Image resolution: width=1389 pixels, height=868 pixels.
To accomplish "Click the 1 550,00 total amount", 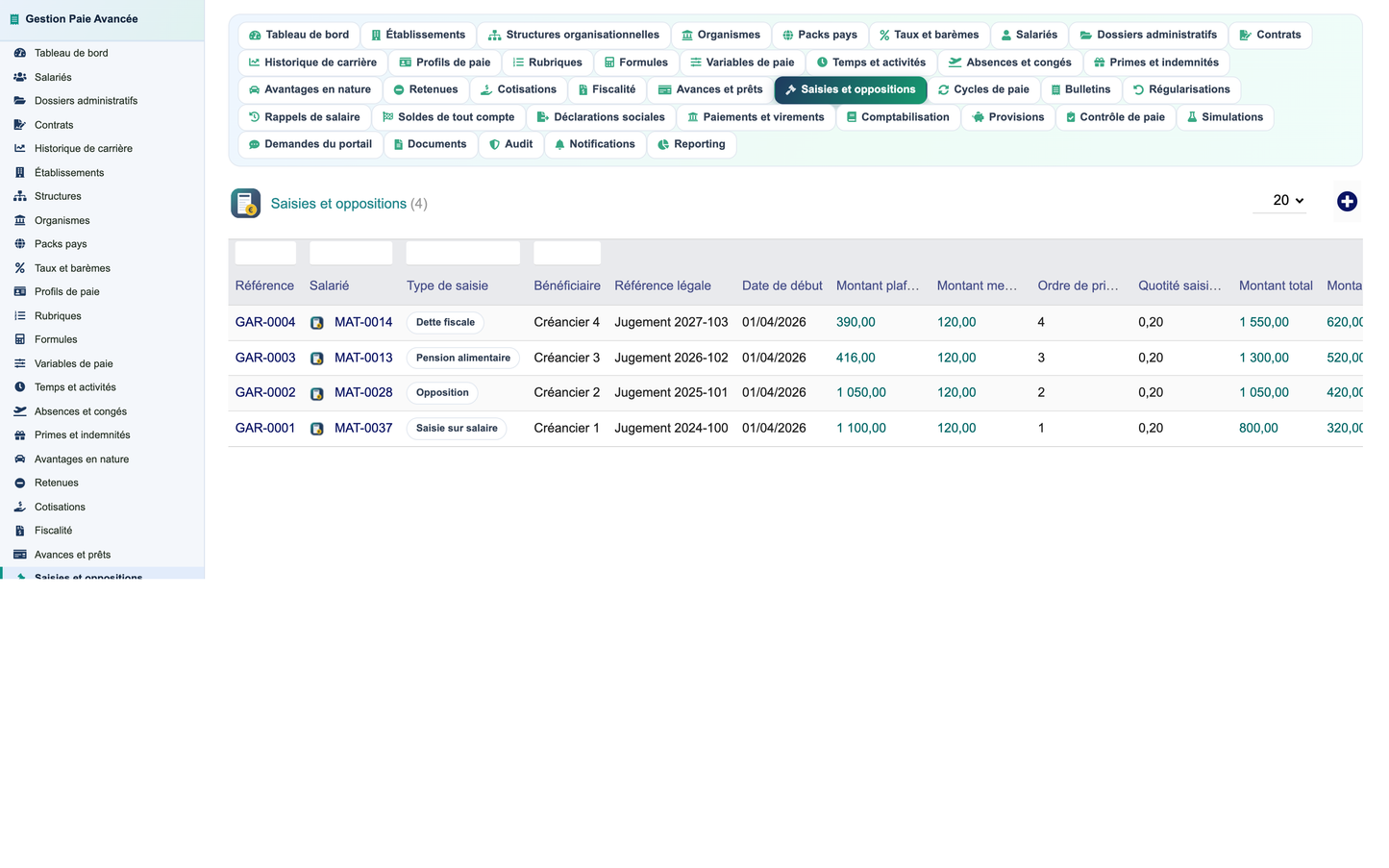I will pyautogui.click(x=1264, y=322).
